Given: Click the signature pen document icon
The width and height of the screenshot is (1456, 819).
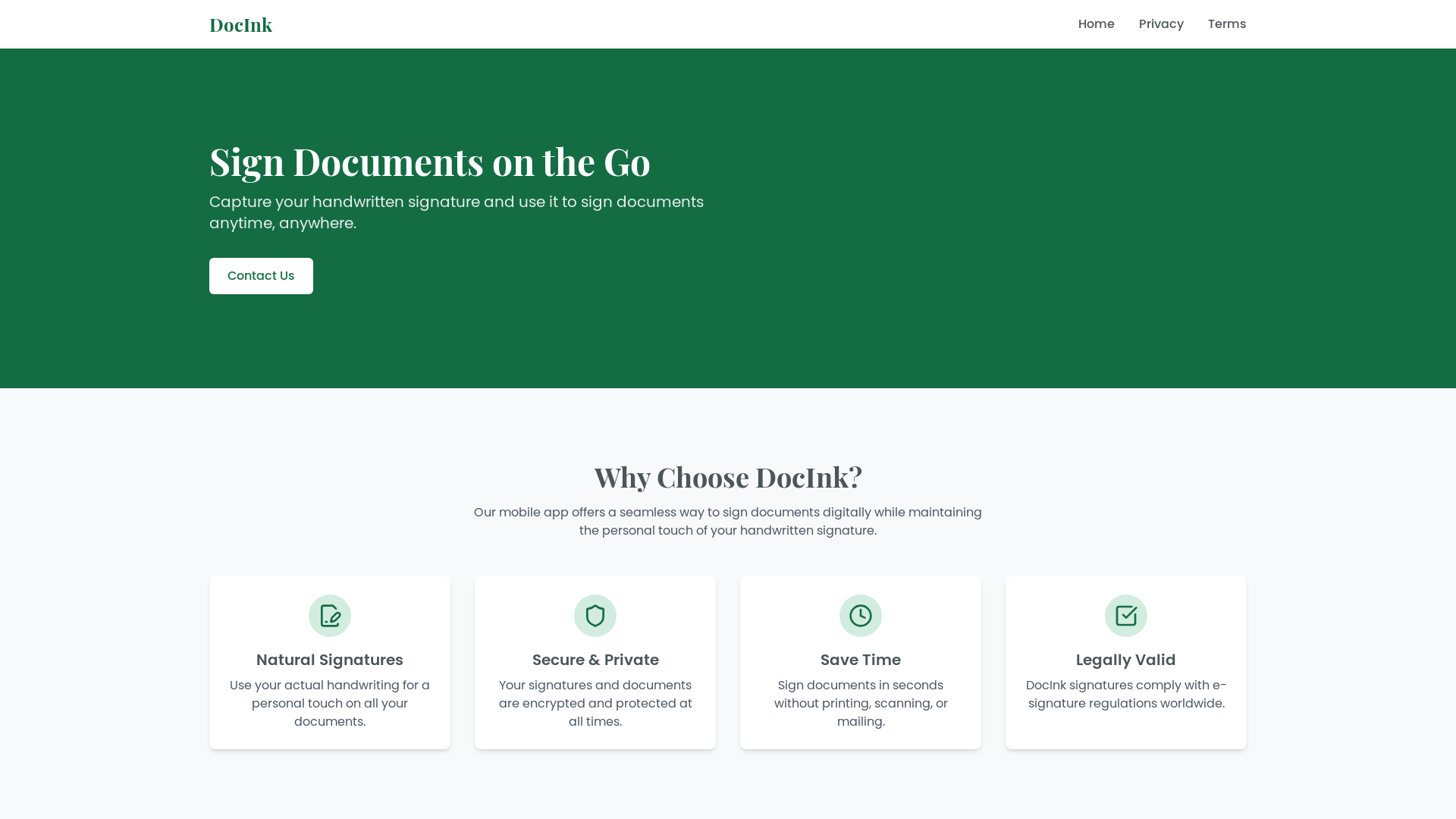Looking at the screenshot, I should [x=330, y=616].
